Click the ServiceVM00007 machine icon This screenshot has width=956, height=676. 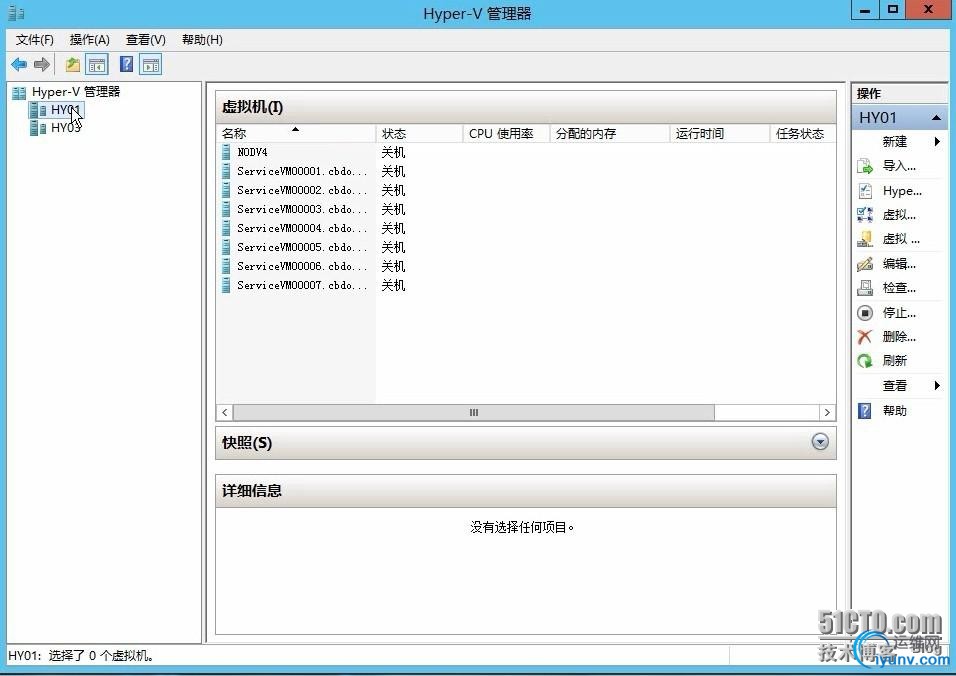[x=226, y=285]
